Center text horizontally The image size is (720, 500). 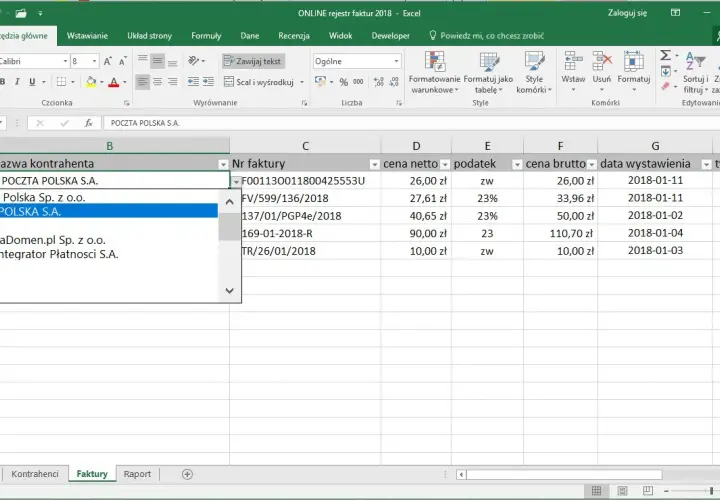click(158, 82)
